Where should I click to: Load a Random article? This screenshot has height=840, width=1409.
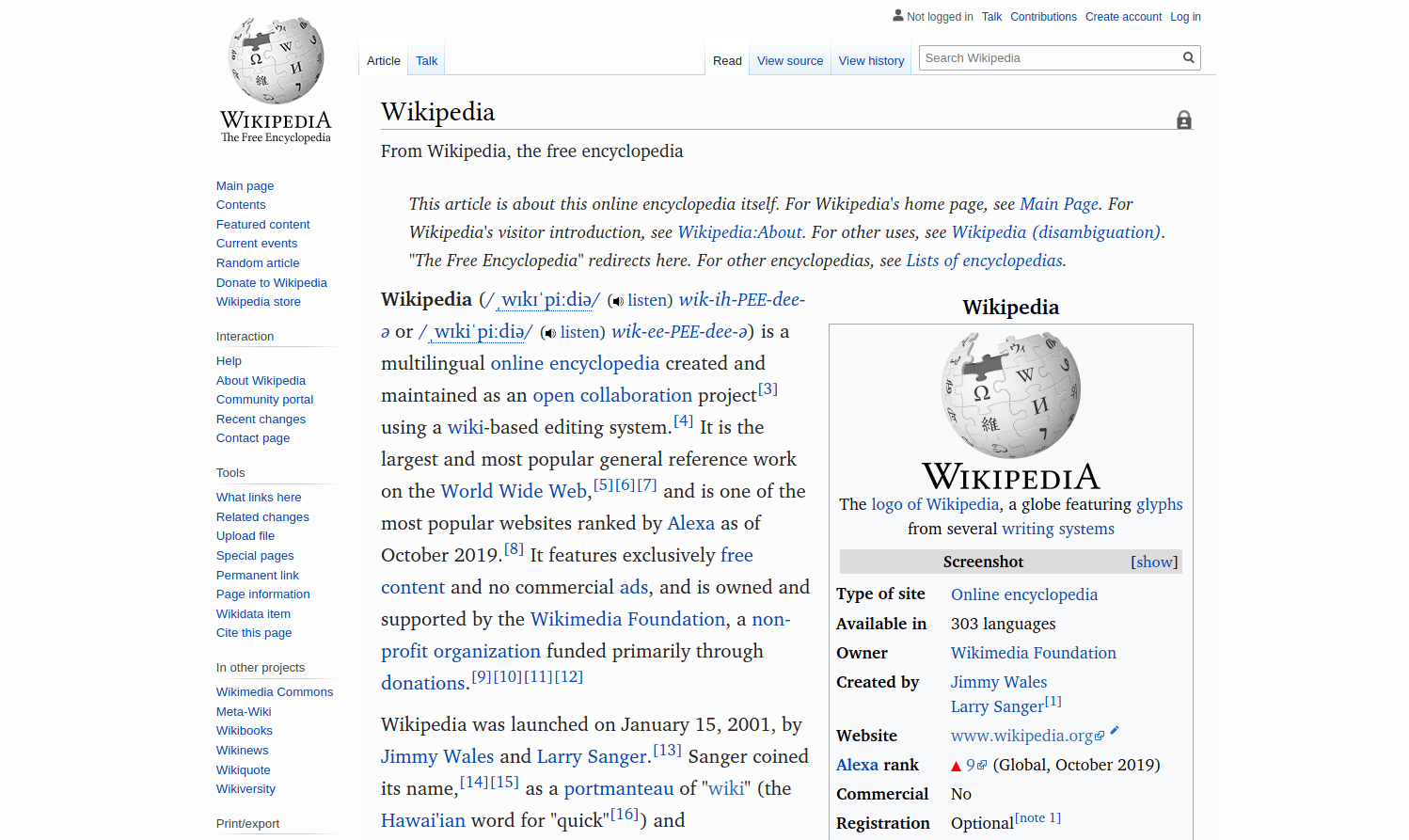[258, 263]
